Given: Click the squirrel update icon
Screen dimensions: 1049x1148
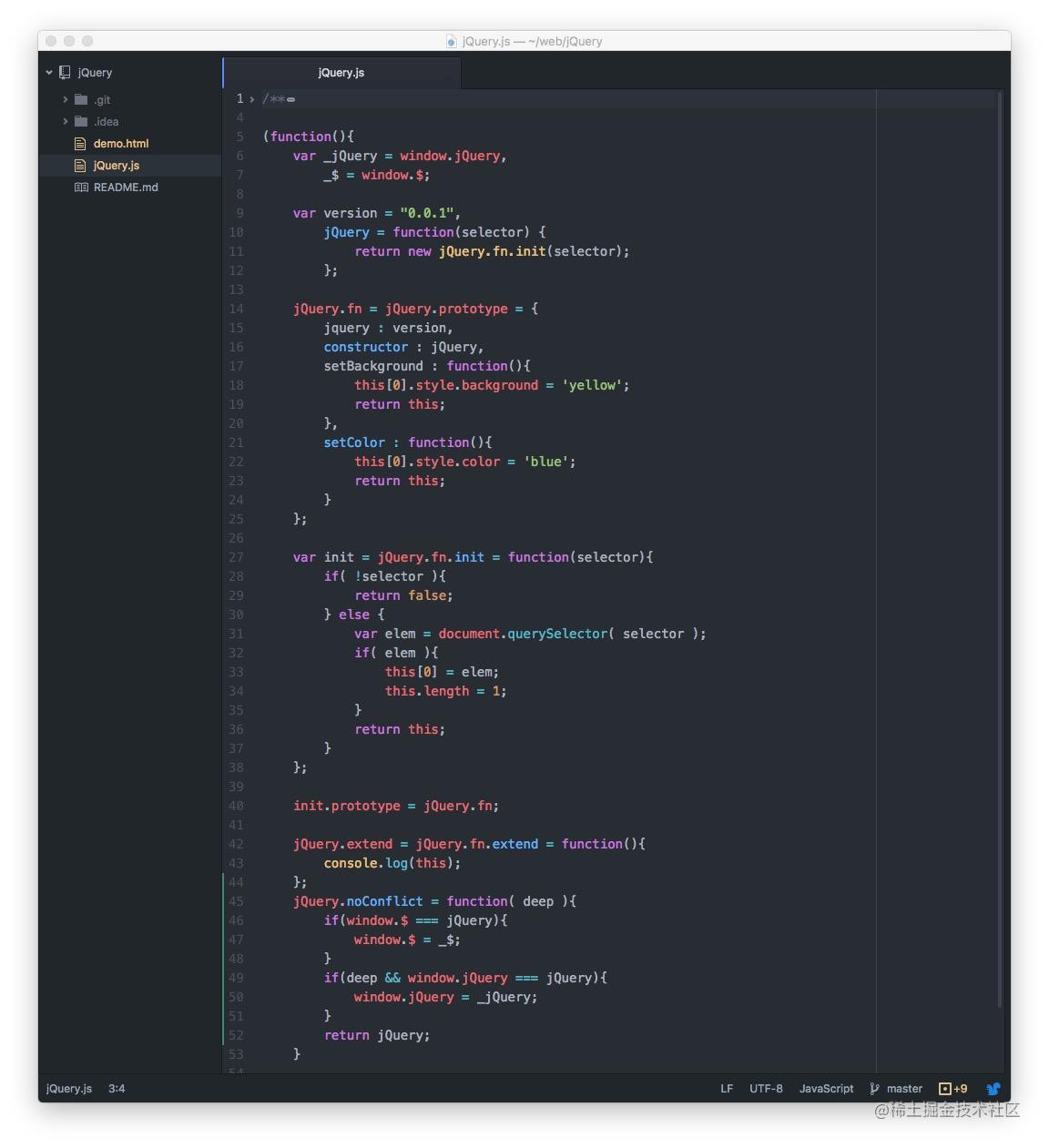Looking at the screenshot, I should pyautogui.click(x=993, y=1088).
